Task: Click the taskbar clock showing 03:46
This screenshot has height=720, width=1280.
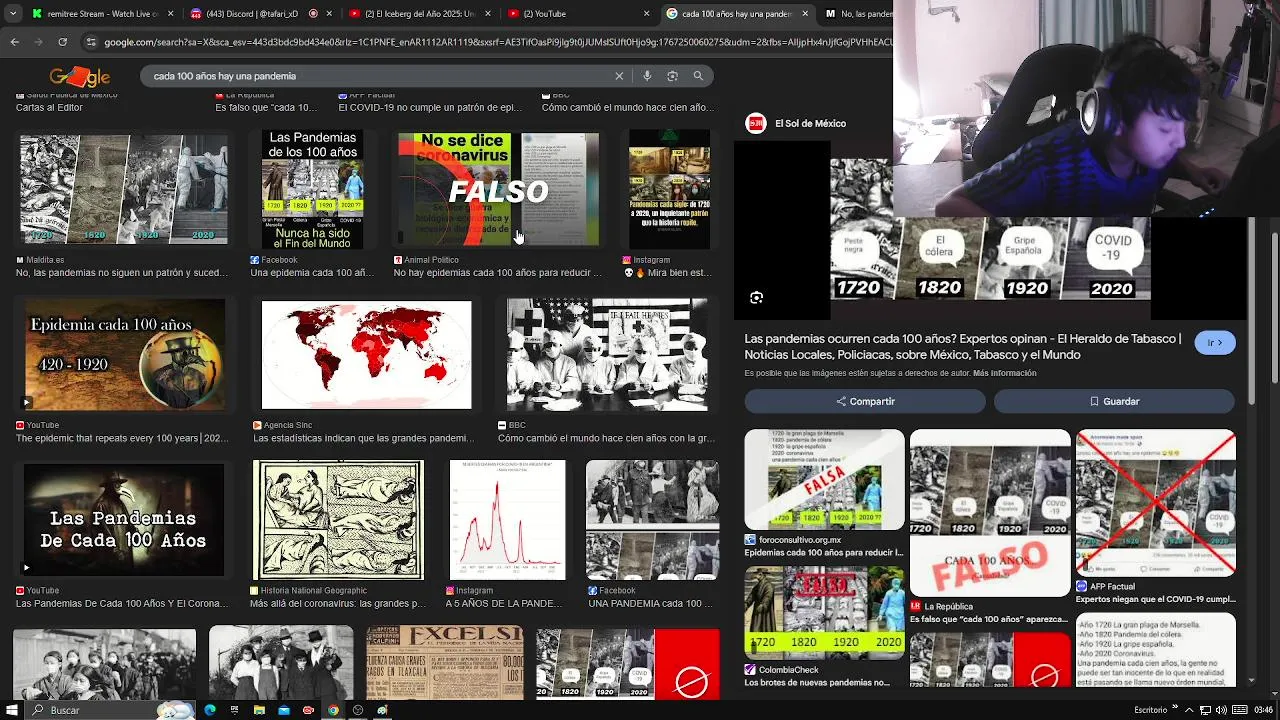Action: point(1263,710)
